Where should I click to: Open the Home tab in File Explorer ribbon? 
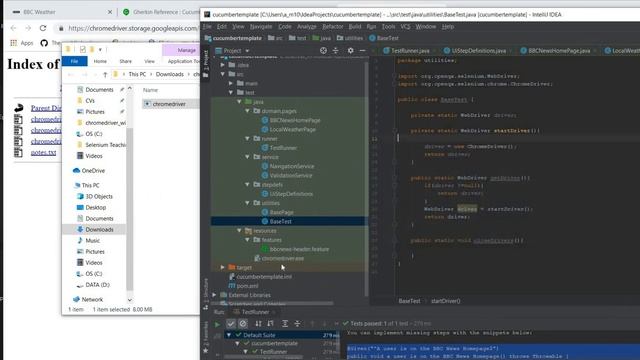tap(100, 61)
